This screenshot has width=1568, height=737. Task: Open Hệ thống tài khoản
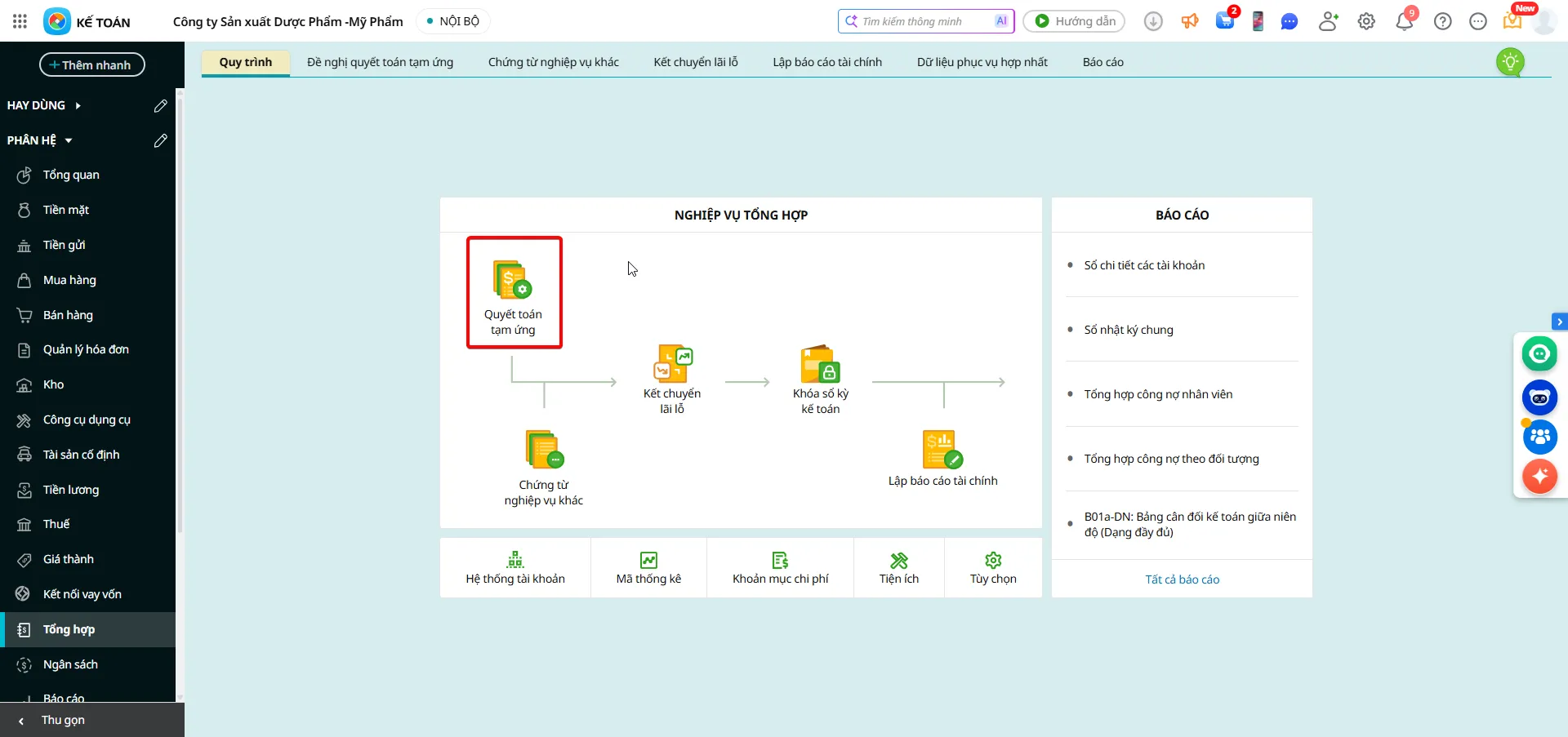click(x=515, y=568)
